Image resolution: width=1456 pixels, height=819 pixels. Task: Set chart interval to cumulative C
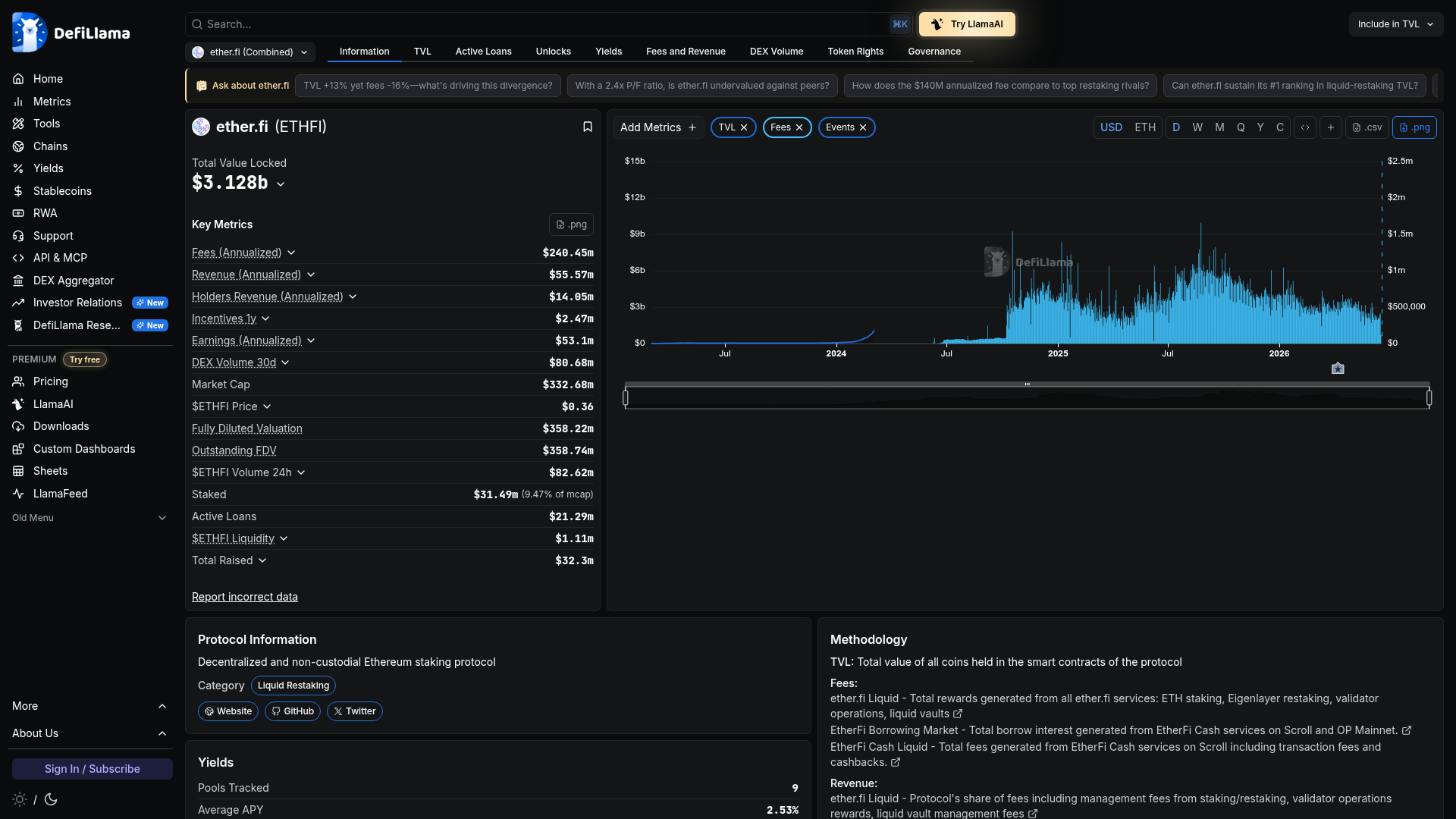1280,127
